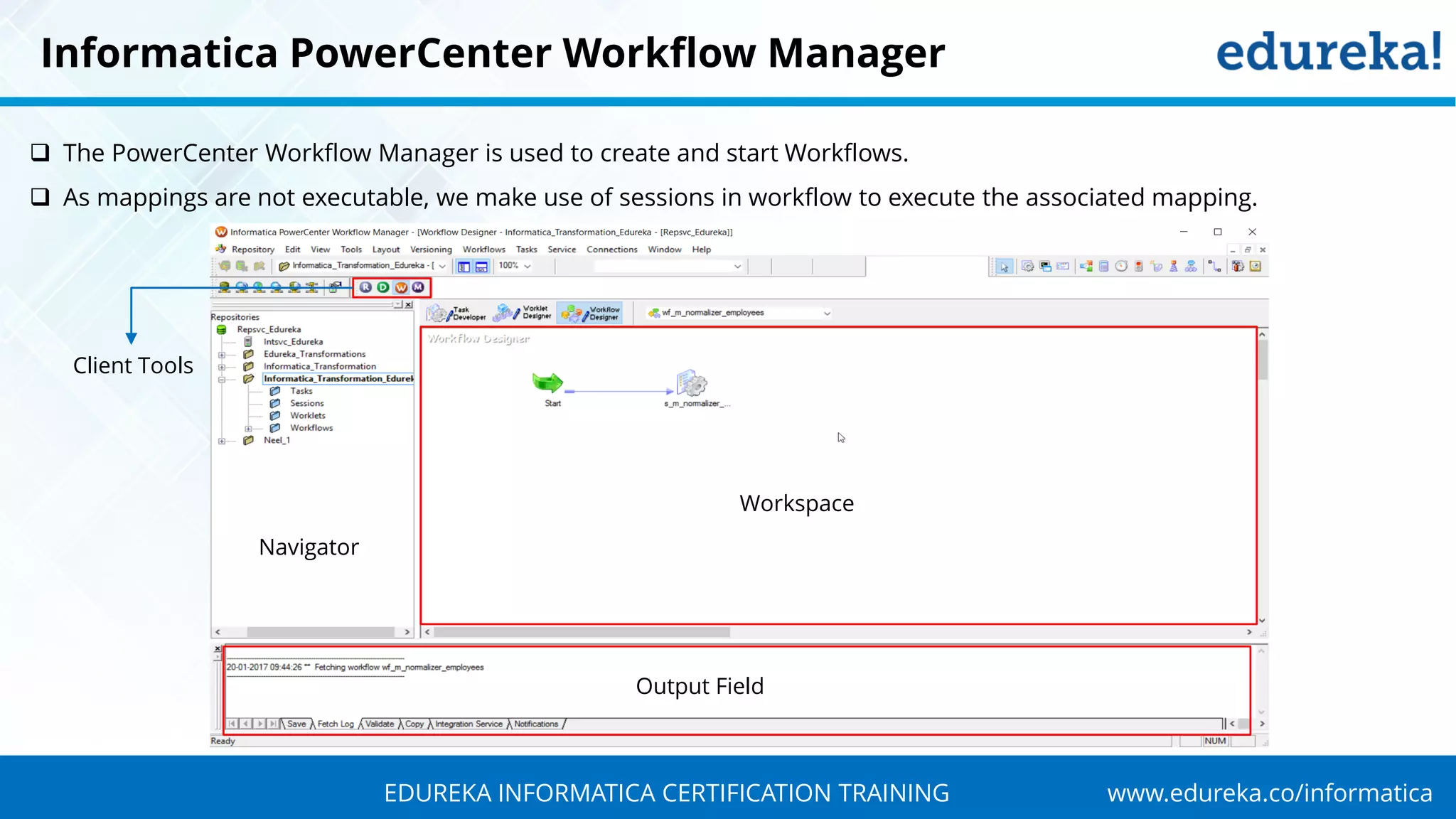Click the workspace horizontal scrollbar thumb
Image resolution: width=1456 pixels, height=819 pixels.
click(582, 632)
